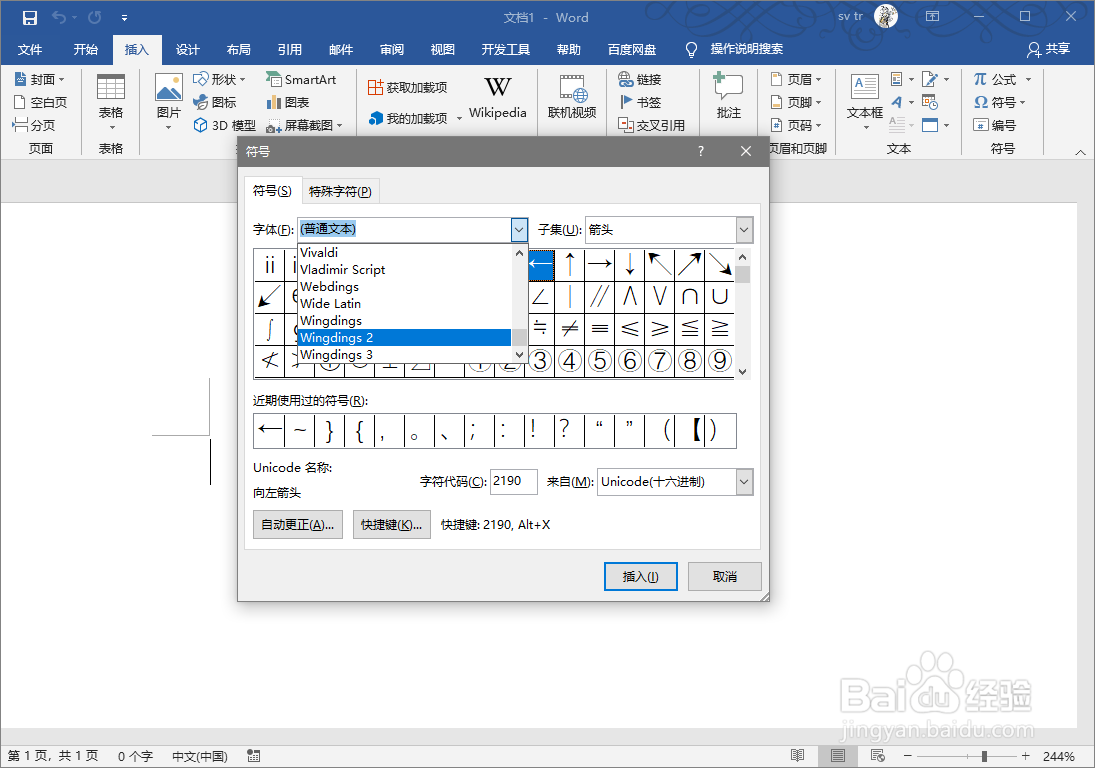Click the Symbol dialog help question mark
The image size is (1095, 768).
pos(700,152)
